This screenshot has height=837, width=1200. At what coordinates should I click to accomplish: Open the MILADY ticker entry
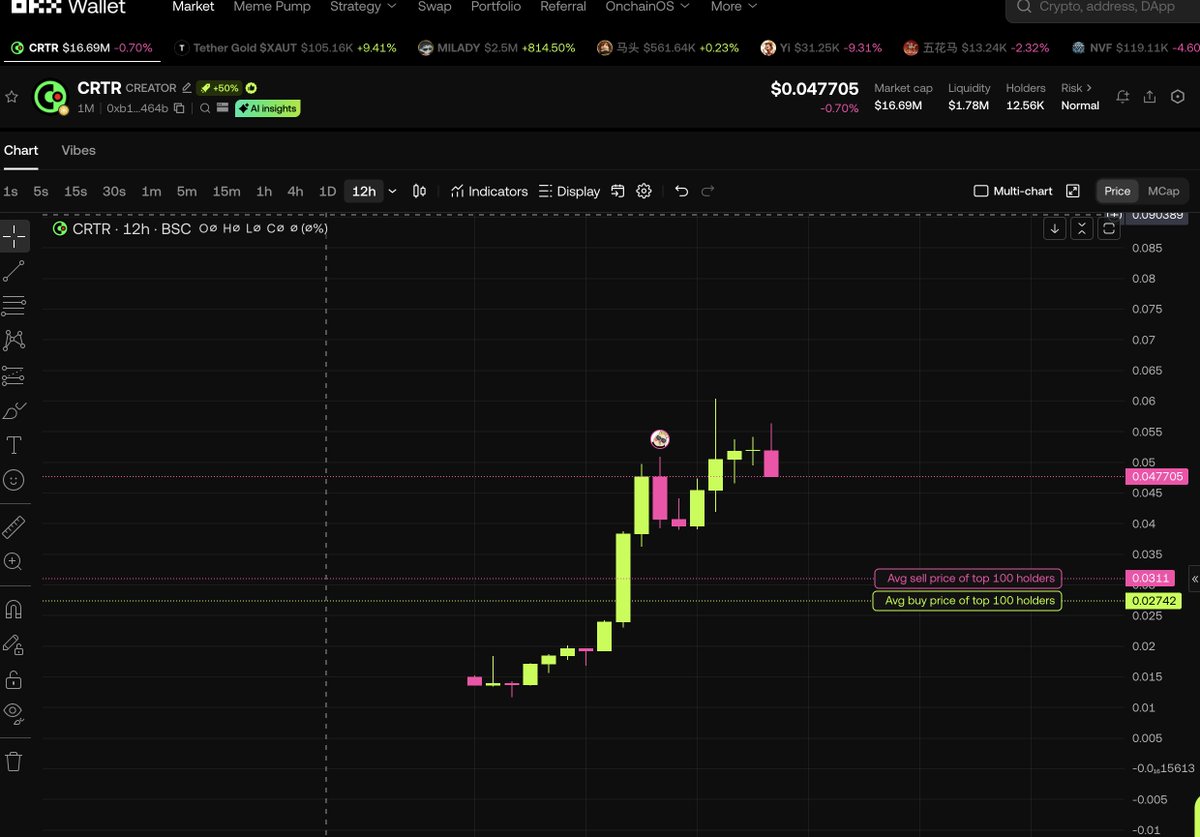point(497,48)
